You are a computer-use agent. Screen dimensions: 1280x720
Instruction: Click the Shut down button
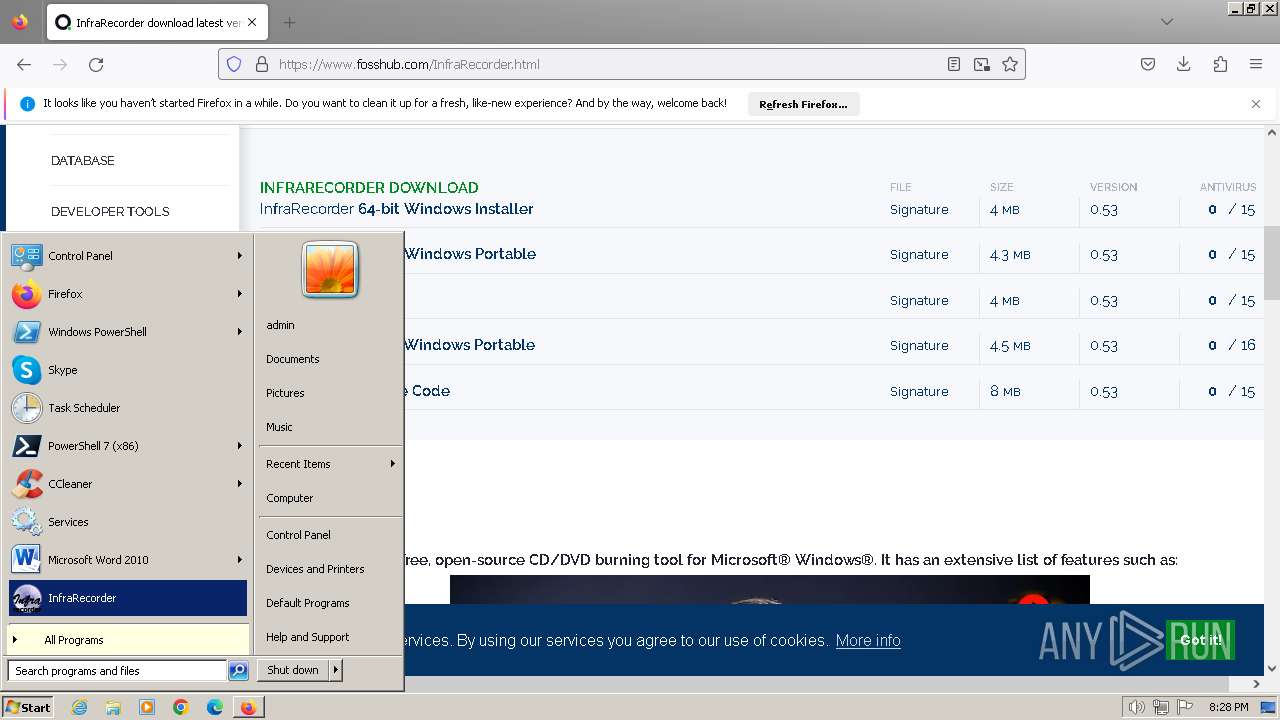(293, 670)
